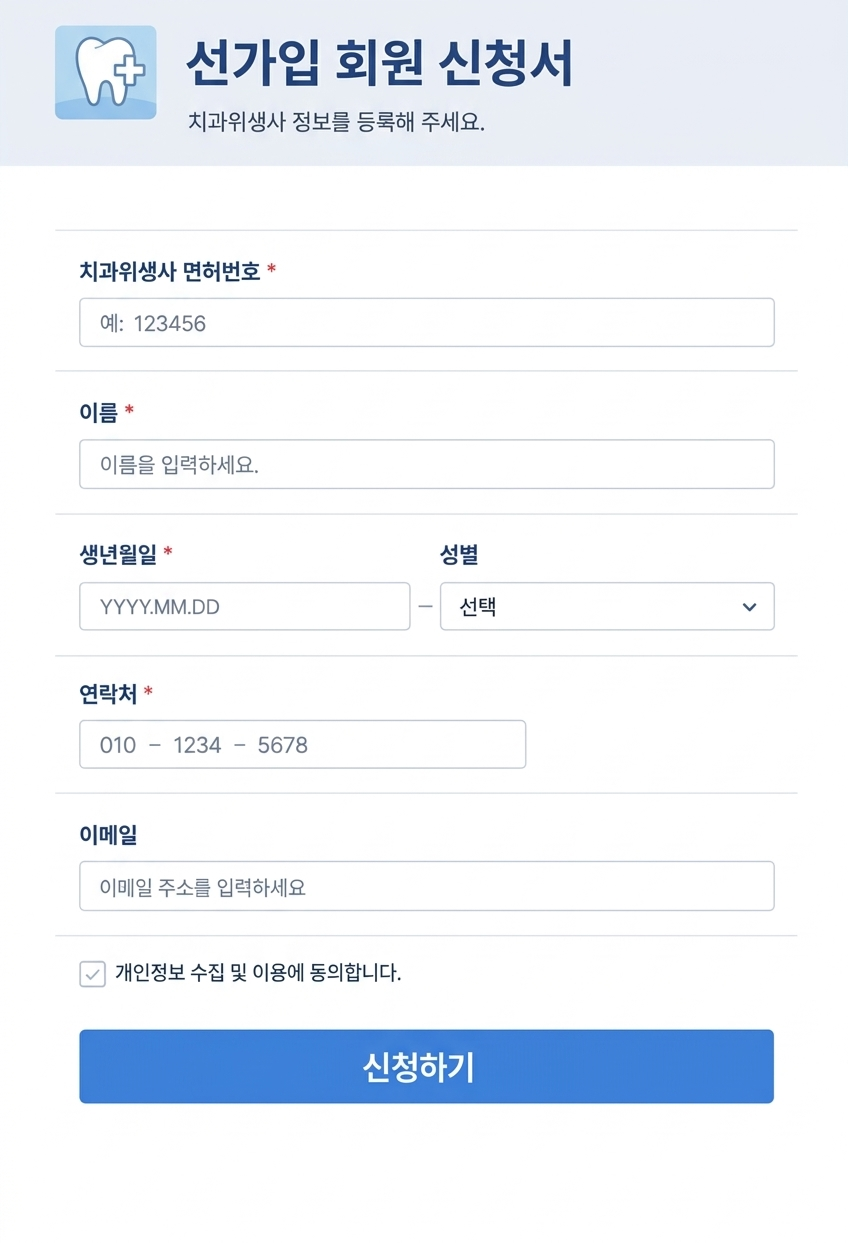Click the 이름 name input field

pos(426,463)
